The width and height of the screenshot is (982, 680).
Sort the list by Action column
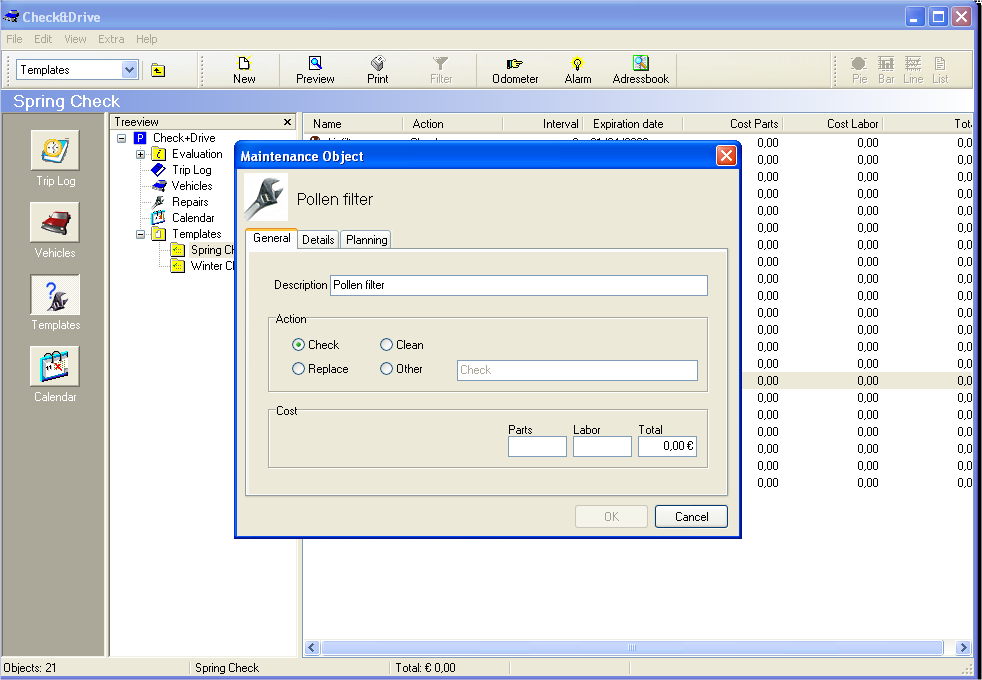pyautogui.click(x=452, y=124)
